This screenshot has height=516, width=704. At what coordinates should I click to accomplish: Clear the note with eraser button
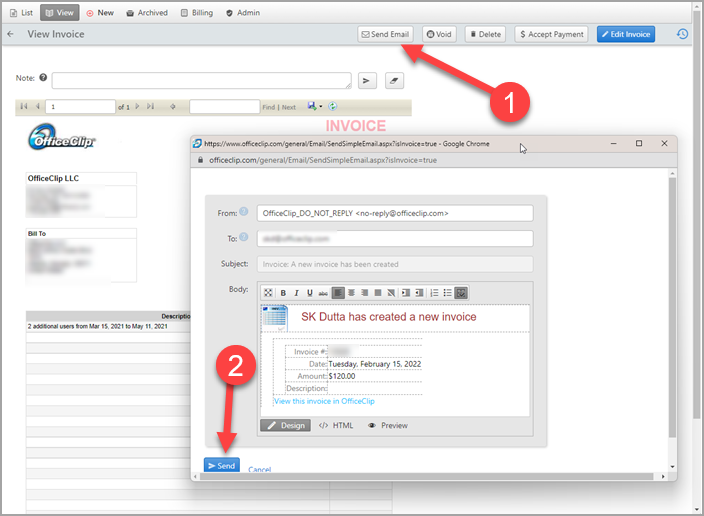[394, 80]
